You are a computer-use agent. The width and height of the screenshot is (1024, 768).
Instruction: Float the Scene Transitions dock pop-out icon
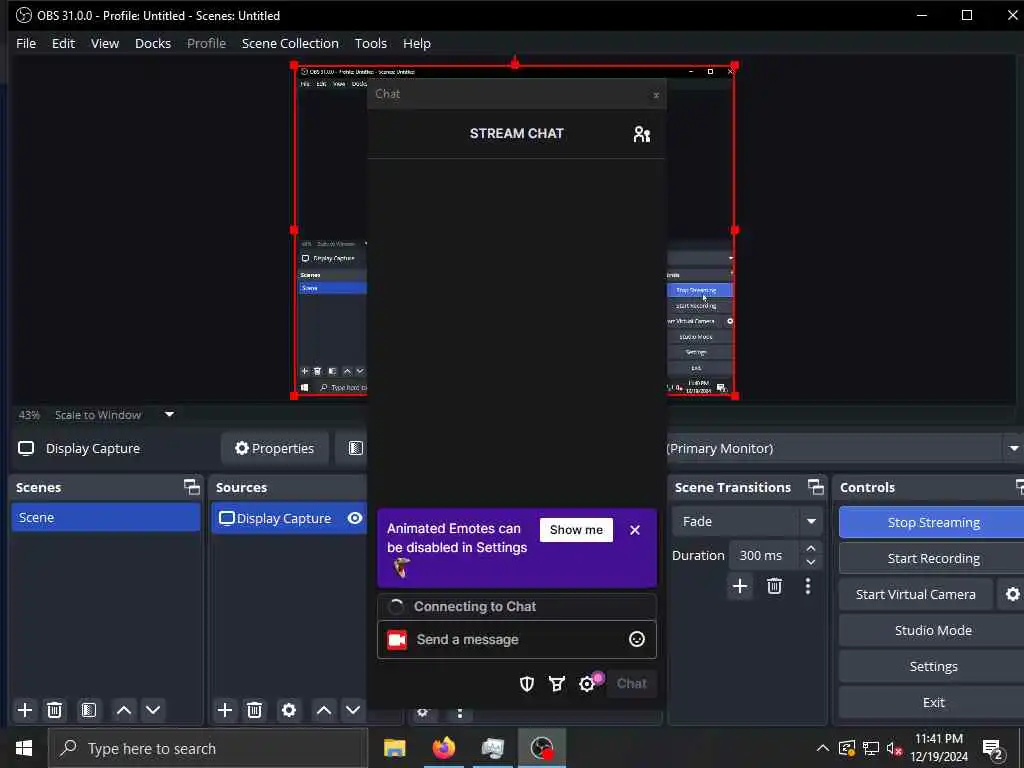(x=816, y=487)
